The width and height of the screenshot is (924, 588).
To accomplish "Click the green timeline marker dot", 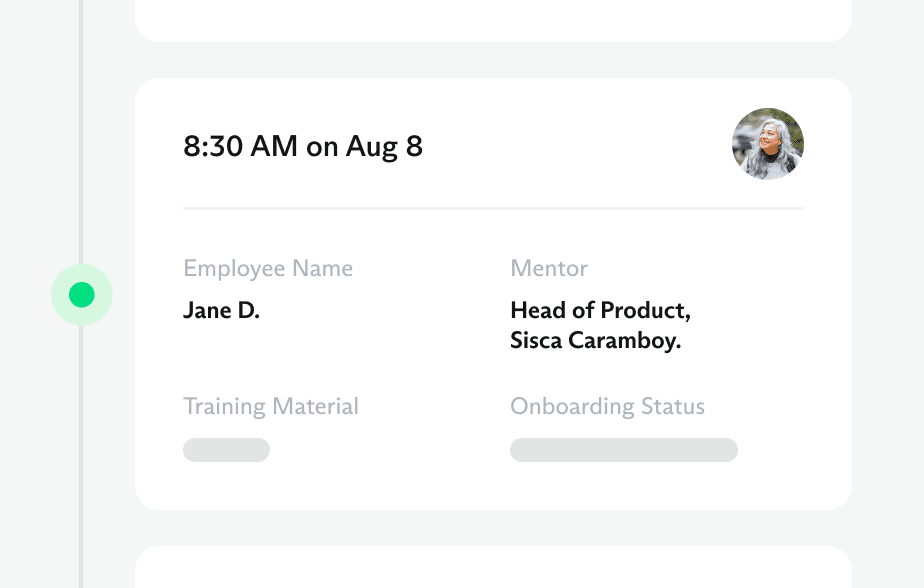I will click(x=82, y=295).
